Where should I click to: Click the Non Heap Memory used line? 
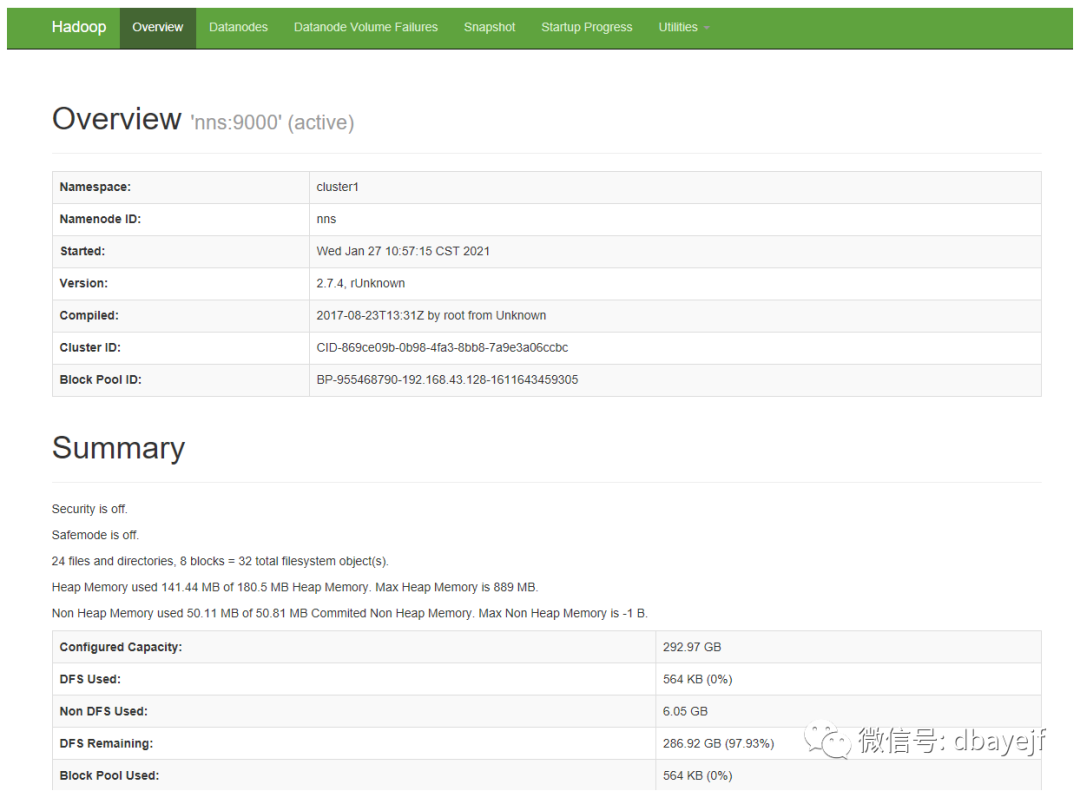pyautogui.click(x=350, y=614)
